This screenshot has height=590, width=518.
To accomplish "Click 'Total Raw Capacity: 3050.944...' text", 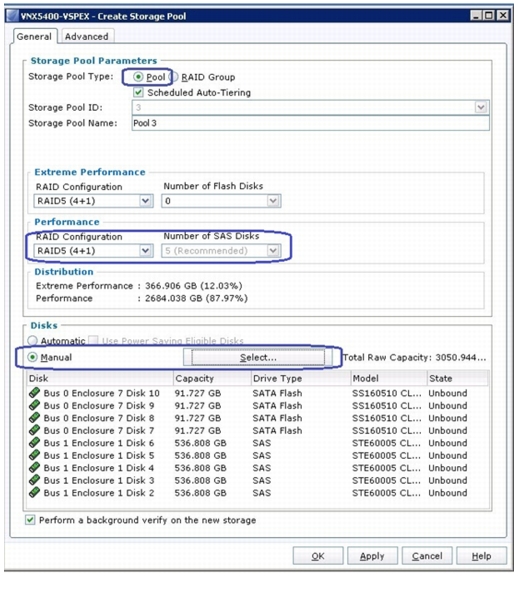I will pos(415,357).
